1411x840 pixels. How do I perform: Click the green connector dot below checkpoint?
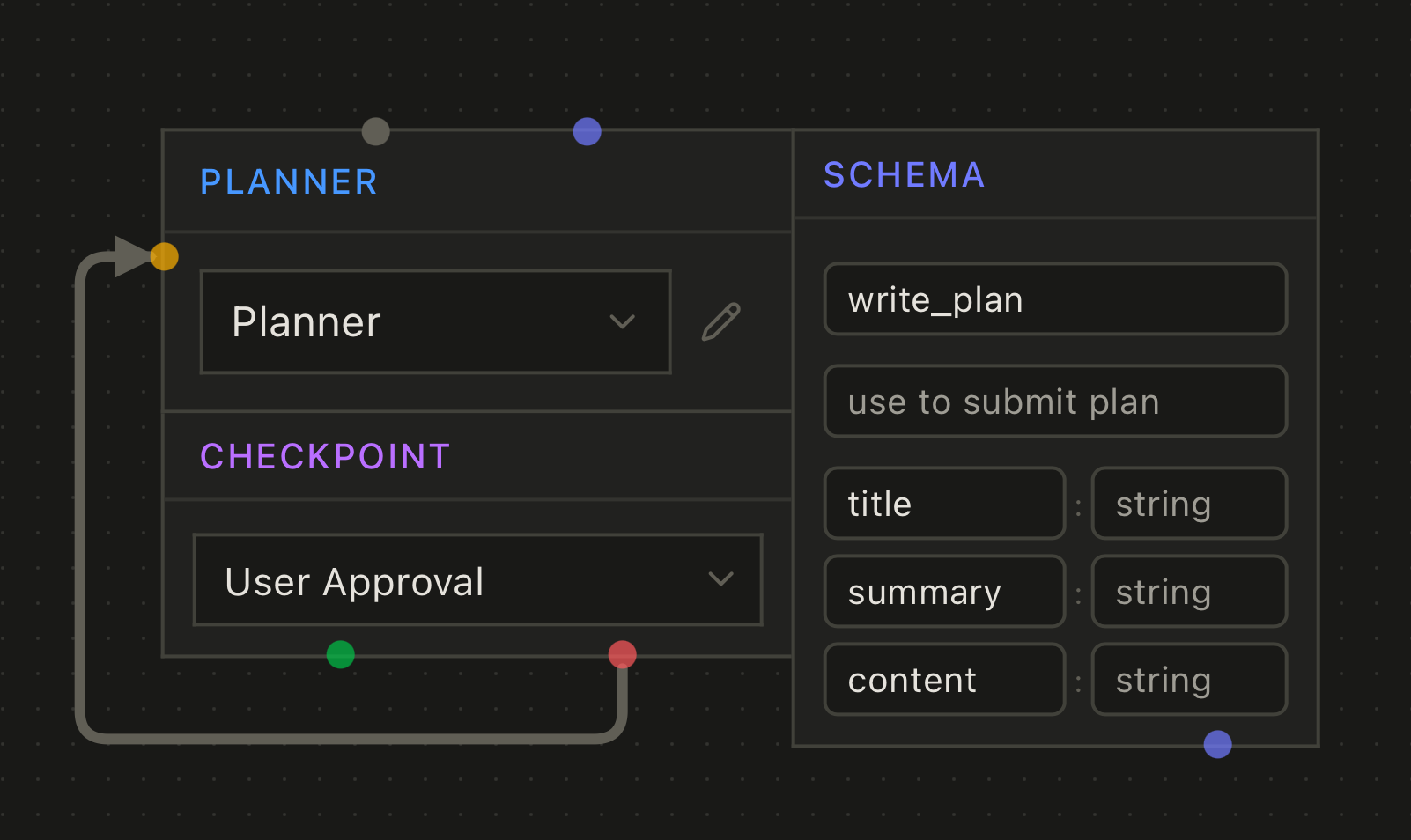click(341, 654)
